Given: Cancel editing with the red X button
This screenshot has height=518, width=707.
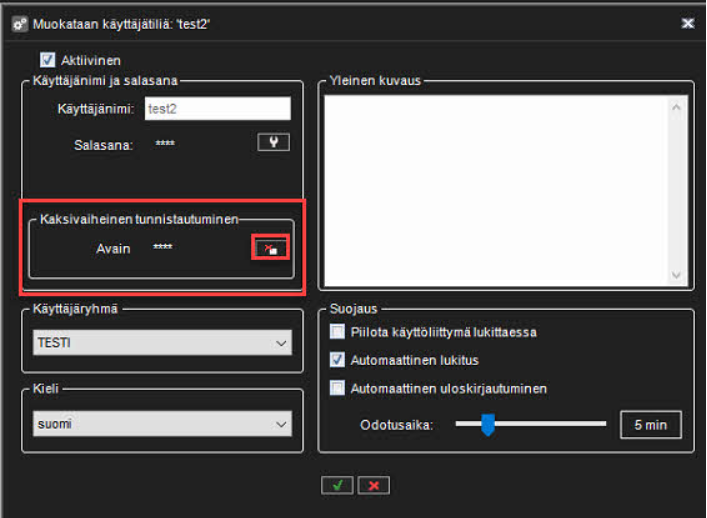Looking at the screenshot, I should pos(373,485).
